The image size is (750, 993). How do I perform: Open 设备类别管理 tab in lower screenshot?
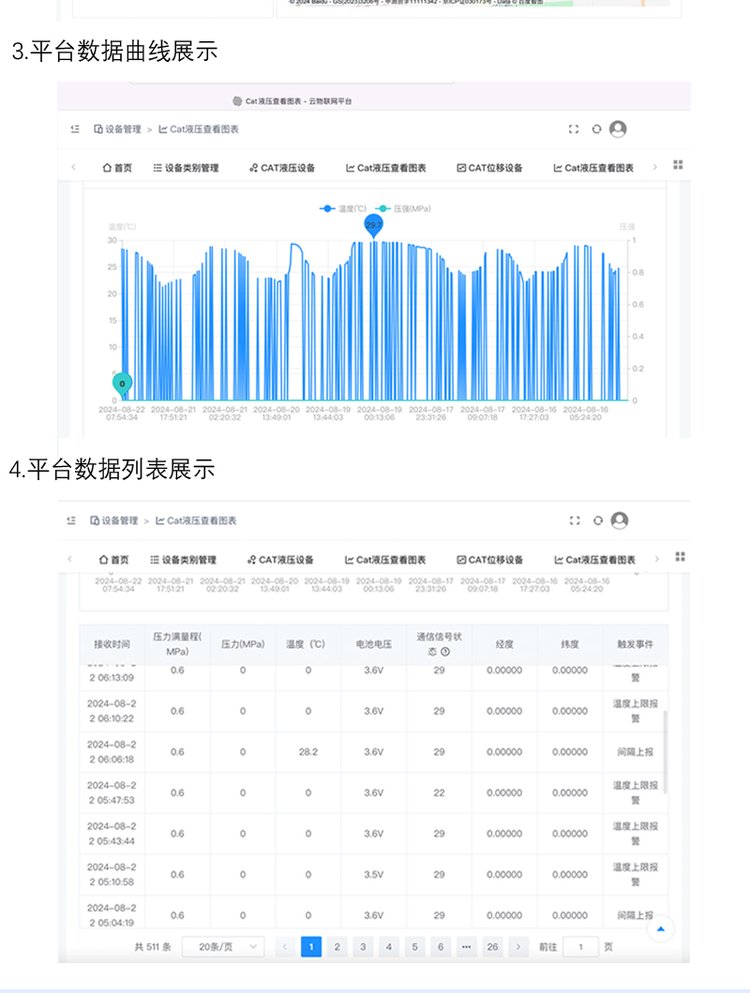coord(183,560)
